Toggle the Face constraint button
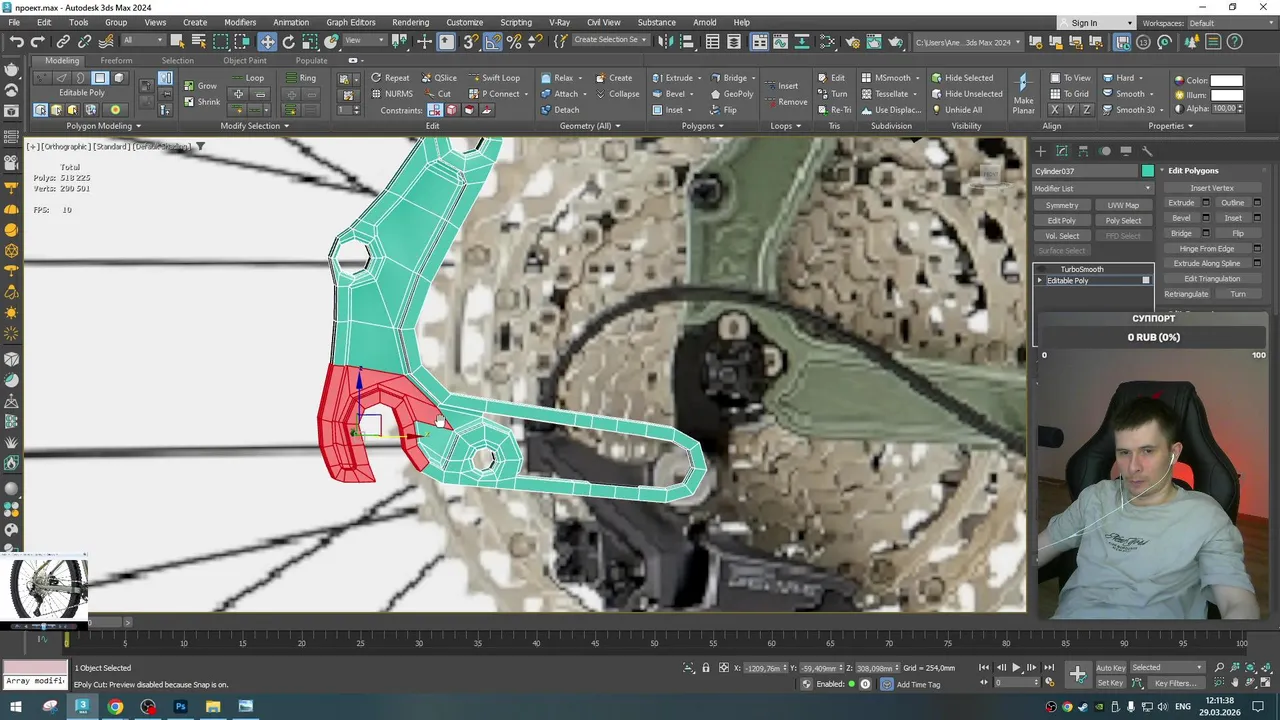 [x=469, y=110]
